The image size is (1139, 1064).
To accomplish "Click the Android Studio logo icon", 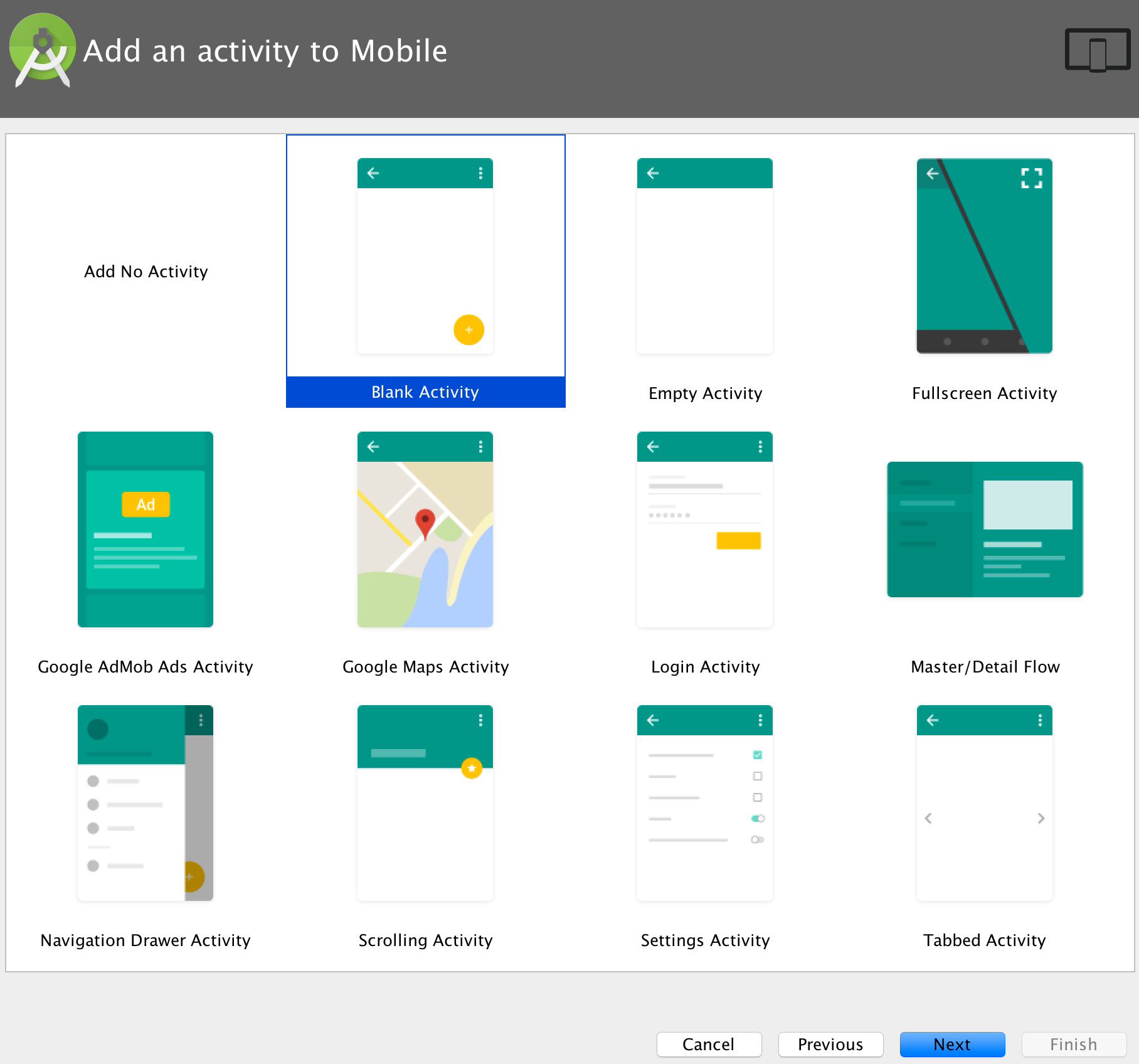I will [x=42, y=51].
